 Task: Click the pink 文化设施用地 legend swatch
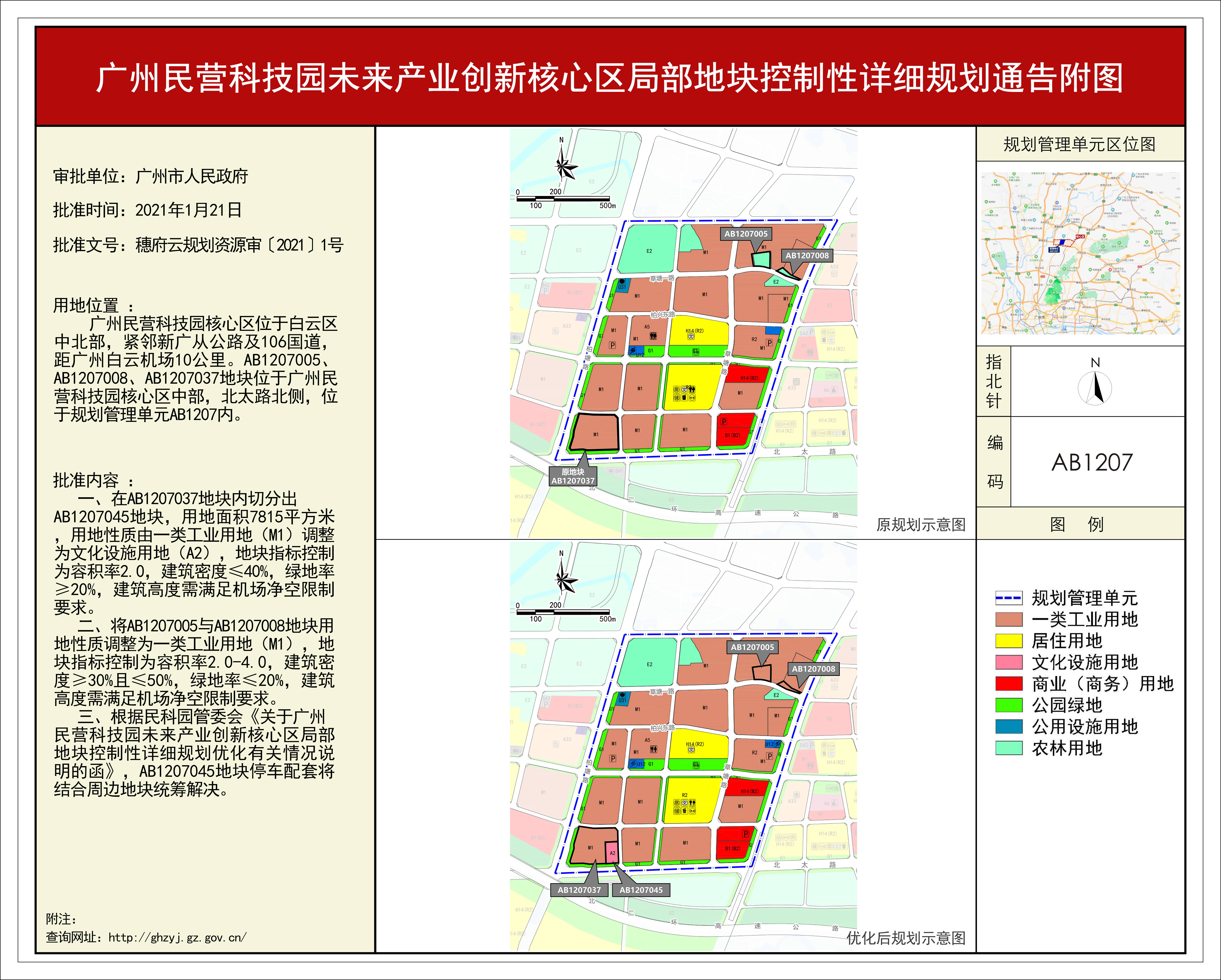click(x=1009, y=662)
